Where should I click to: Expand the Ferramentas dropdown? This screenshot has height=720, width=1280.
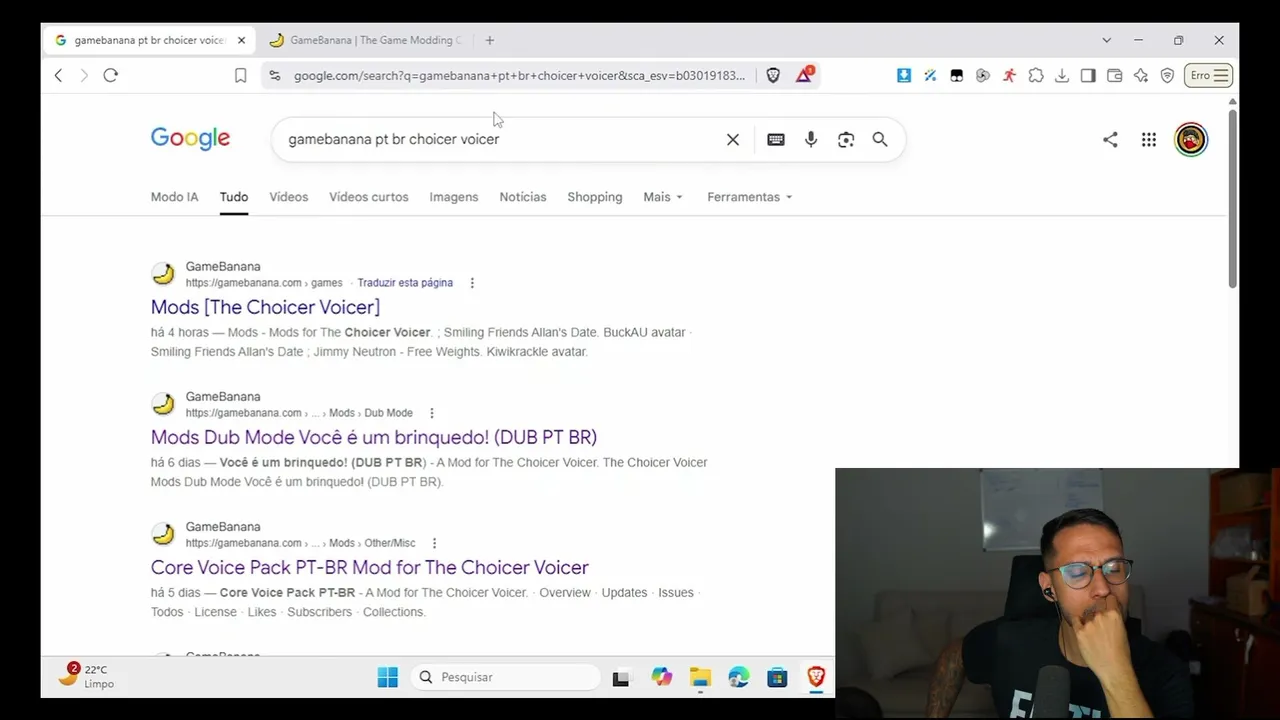point(750,197)
